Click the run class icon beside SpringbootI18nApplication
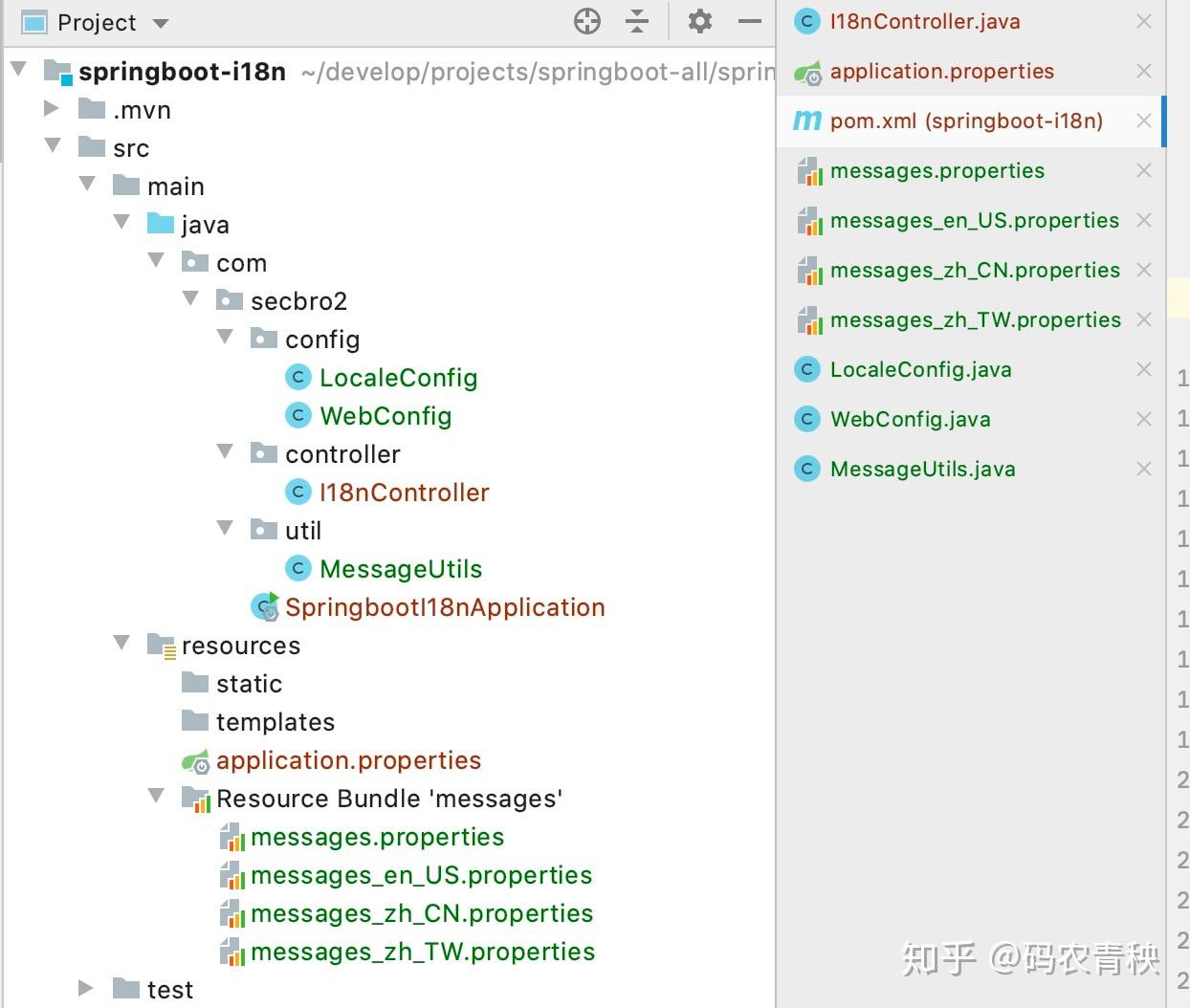The width and height of the screenshot is (1190, 1008). coord(265,606)
